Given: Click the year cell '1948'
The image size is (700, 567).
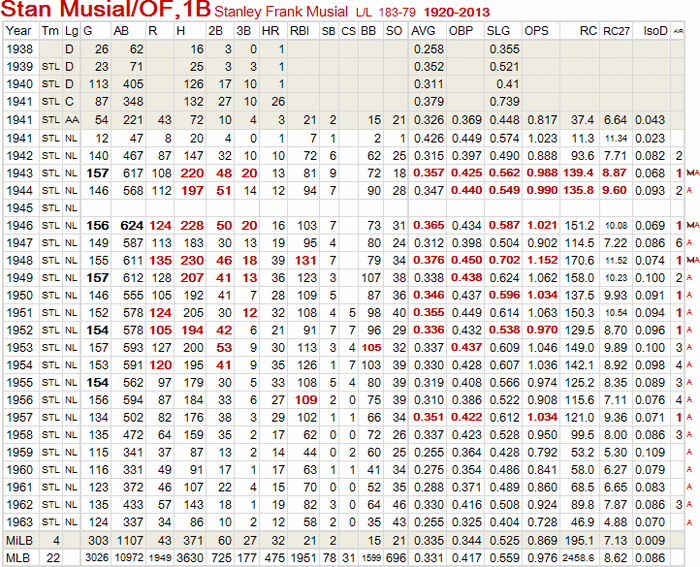Looking at the screenshot, I should tap(19, 260).
